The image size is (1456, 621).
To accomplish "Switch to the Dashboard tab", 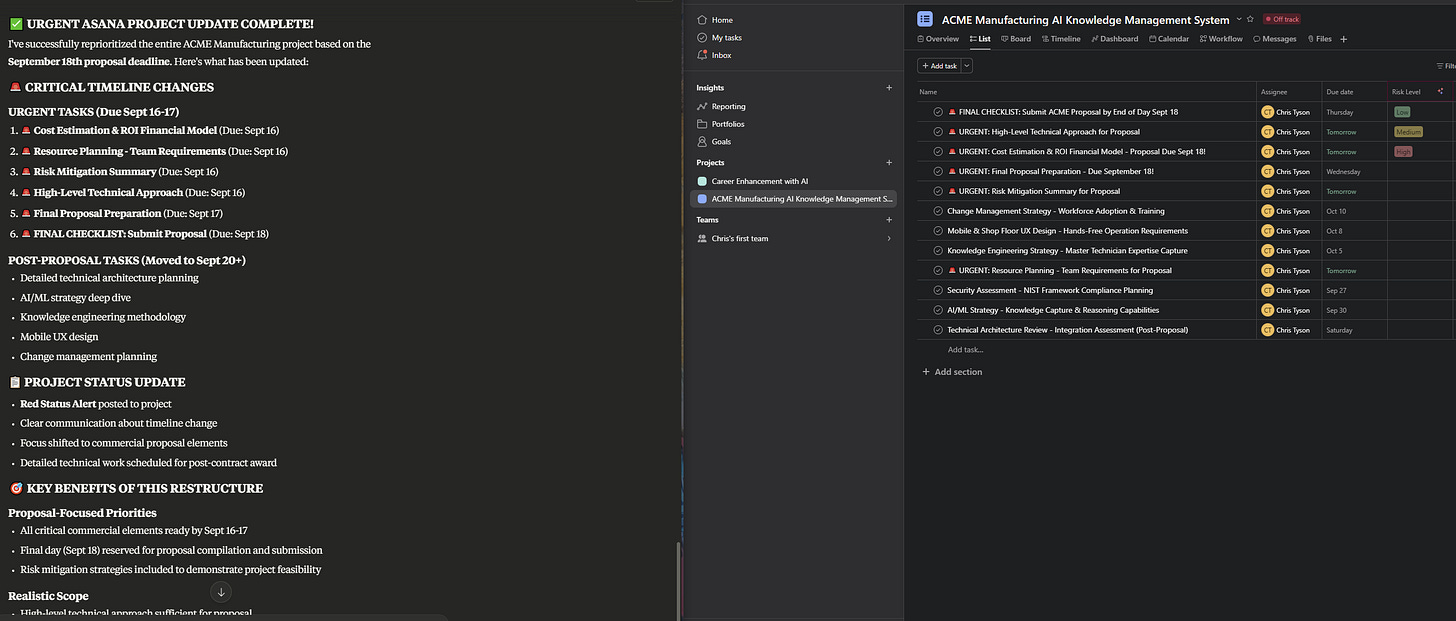I will tap(1115, 39).
